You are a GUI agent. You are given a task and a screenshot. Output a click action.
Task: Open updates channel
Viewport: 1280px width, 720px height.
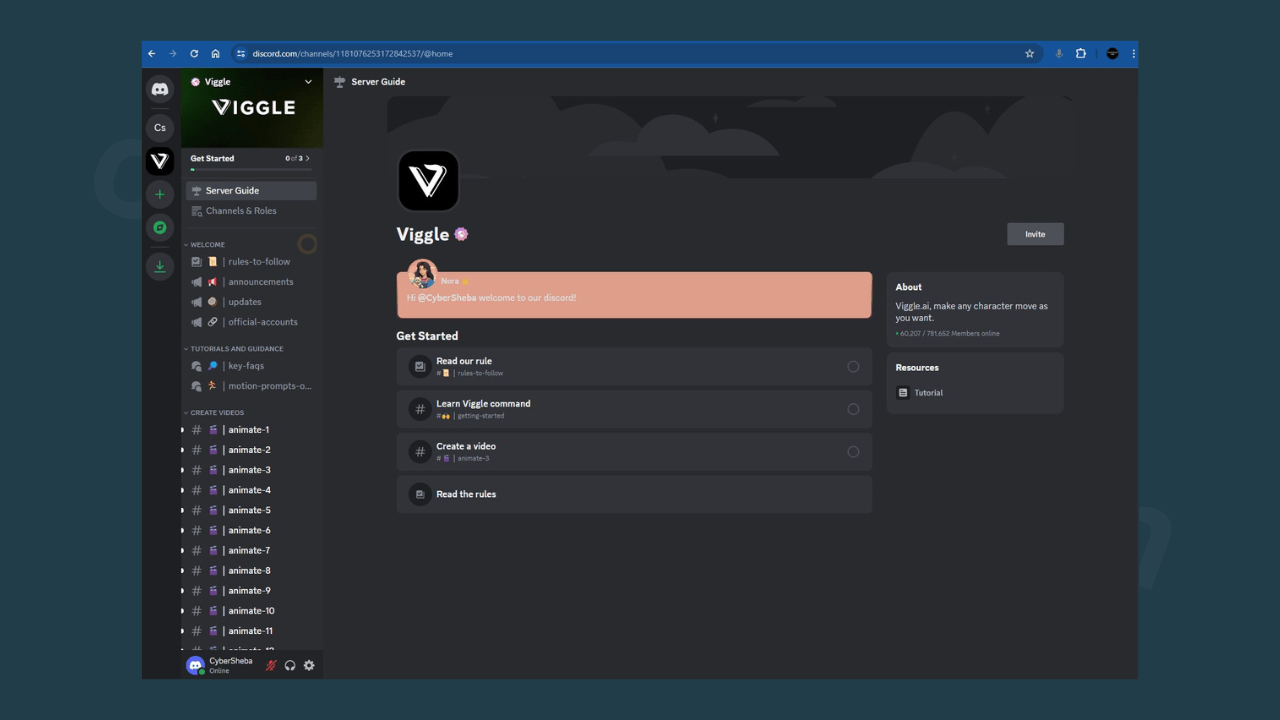pyautogui.click(x=251, y=302)
